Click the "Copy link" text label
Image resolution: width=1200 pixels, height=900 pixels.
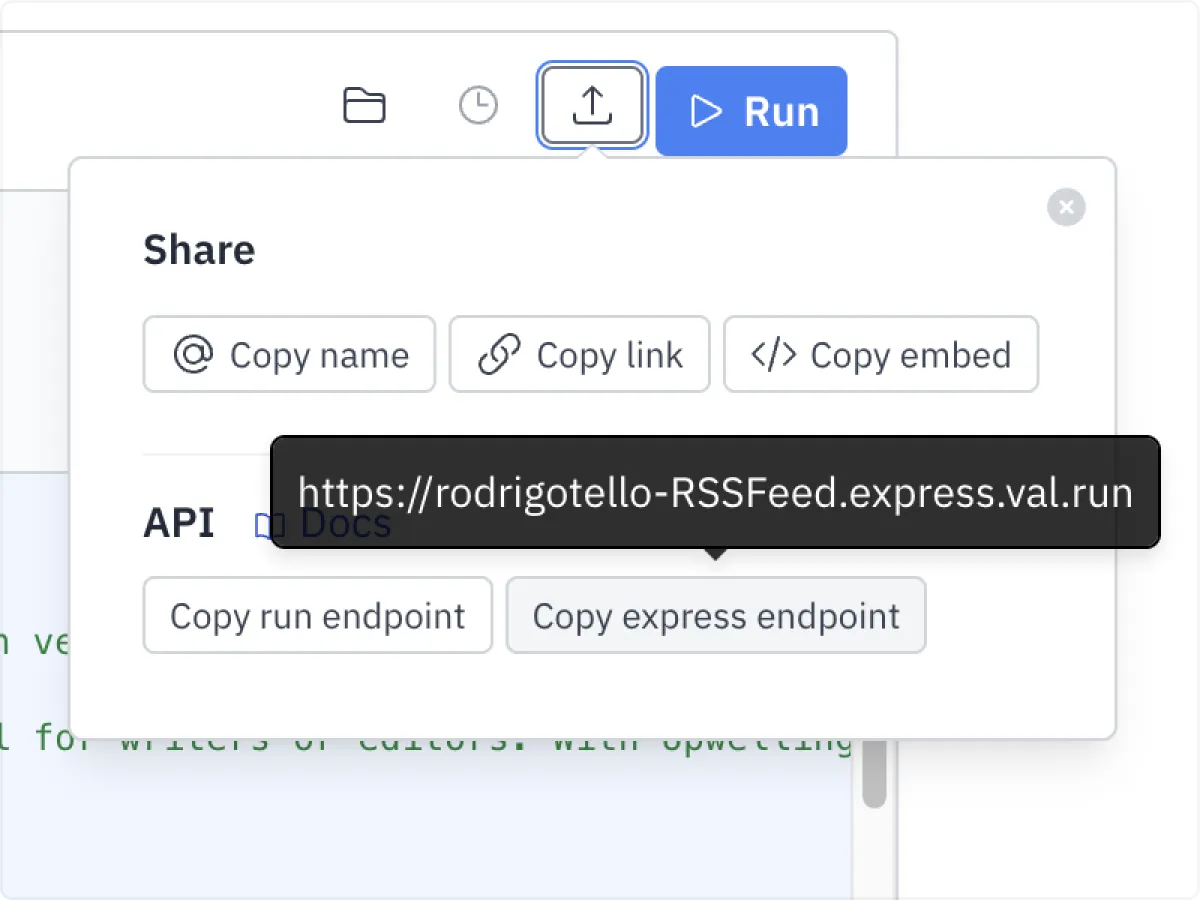609,355
